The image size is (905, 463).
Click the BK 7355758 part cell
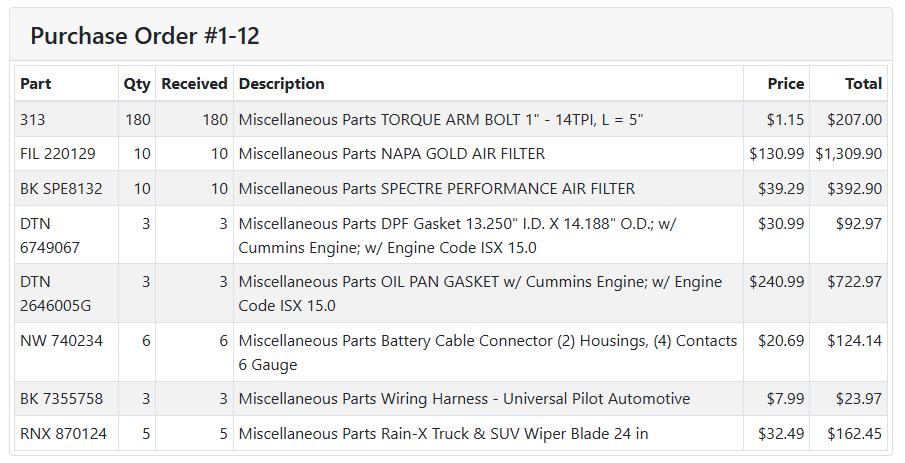tap(61, 399)
